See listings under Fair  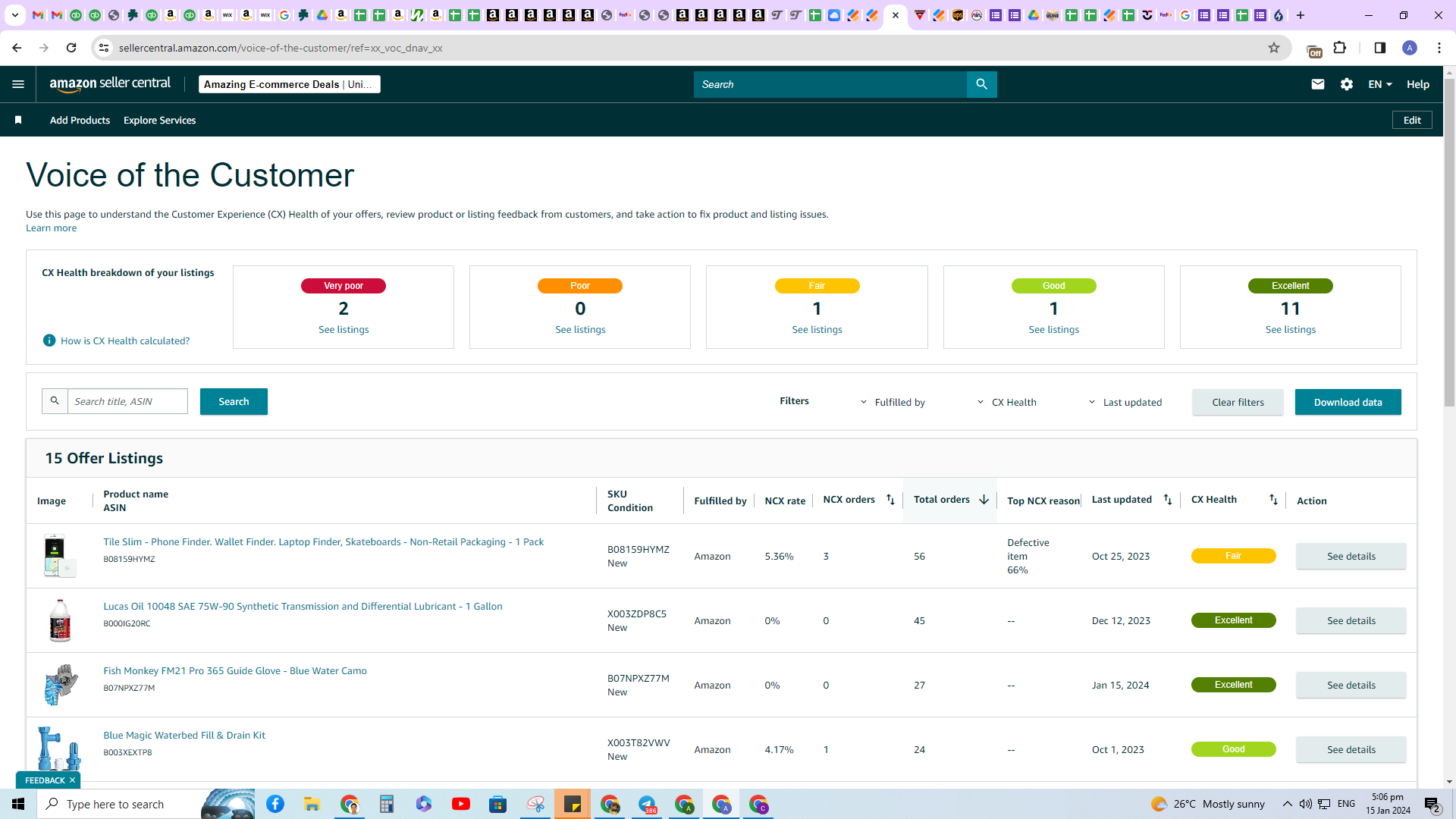coord(817,329)
